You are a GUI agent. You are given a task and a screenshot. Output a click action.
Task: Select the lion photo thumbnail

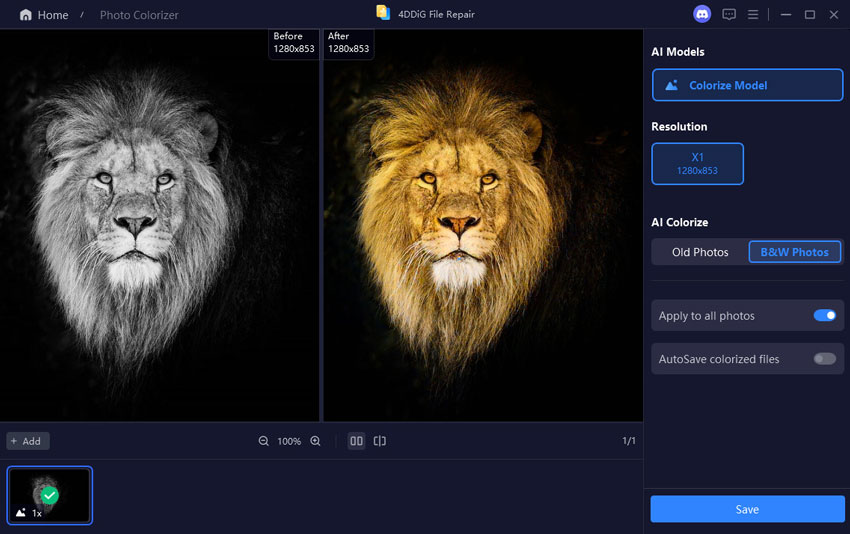(x=49, y=496)
